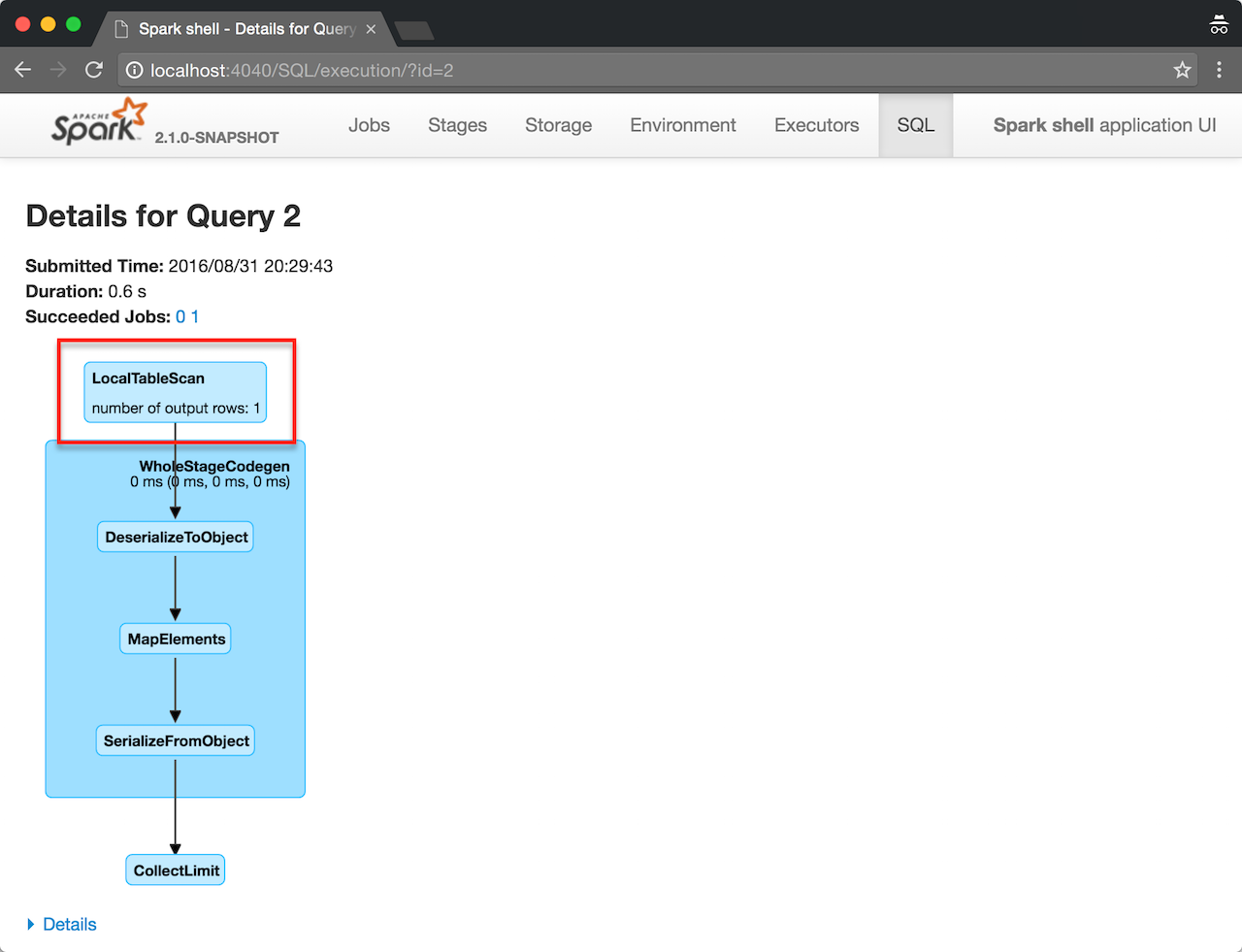Click the Apache Spark logo

coord(99,123)
